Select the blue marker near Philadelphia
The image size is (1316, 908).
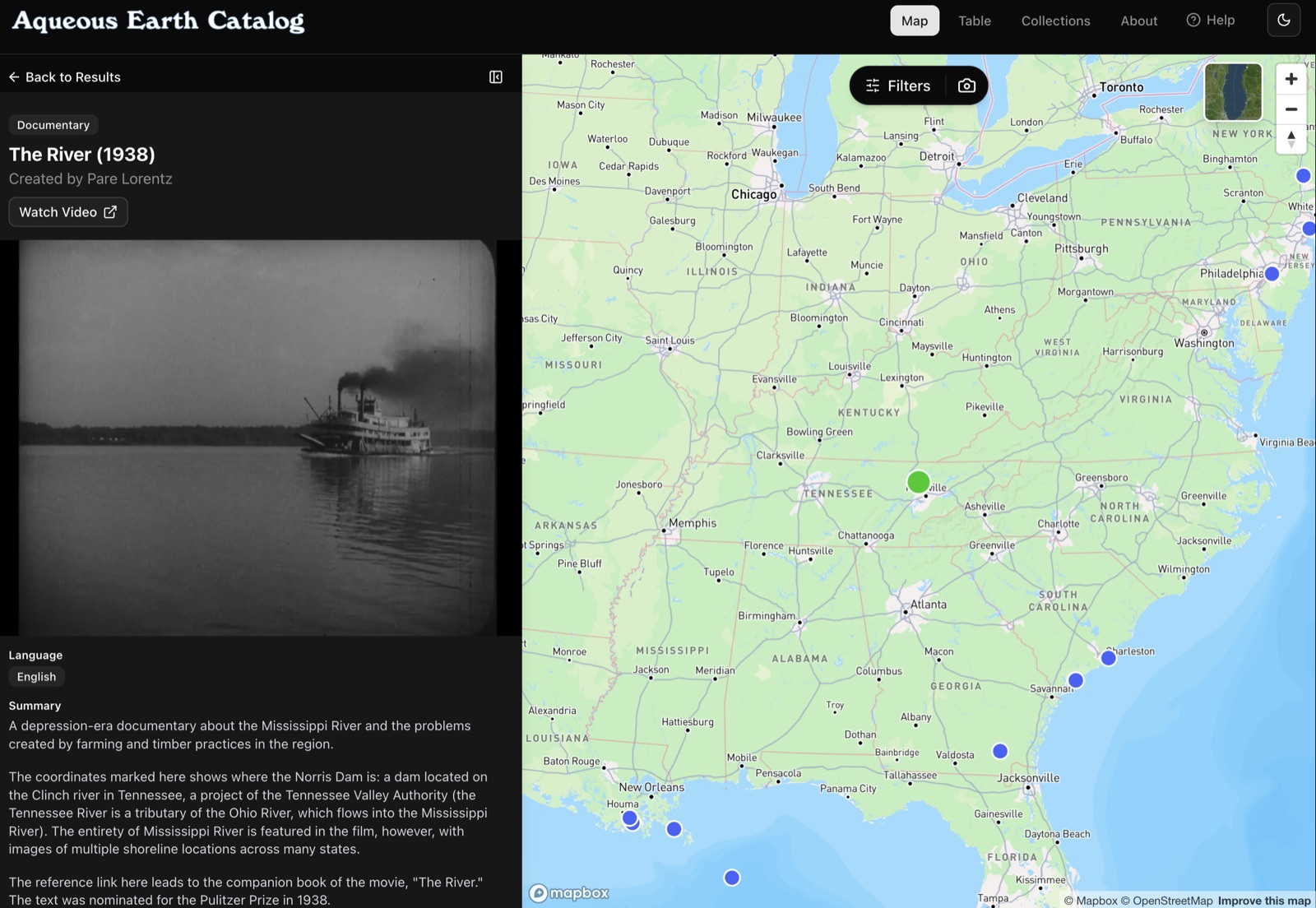(x=1272, y=274)
